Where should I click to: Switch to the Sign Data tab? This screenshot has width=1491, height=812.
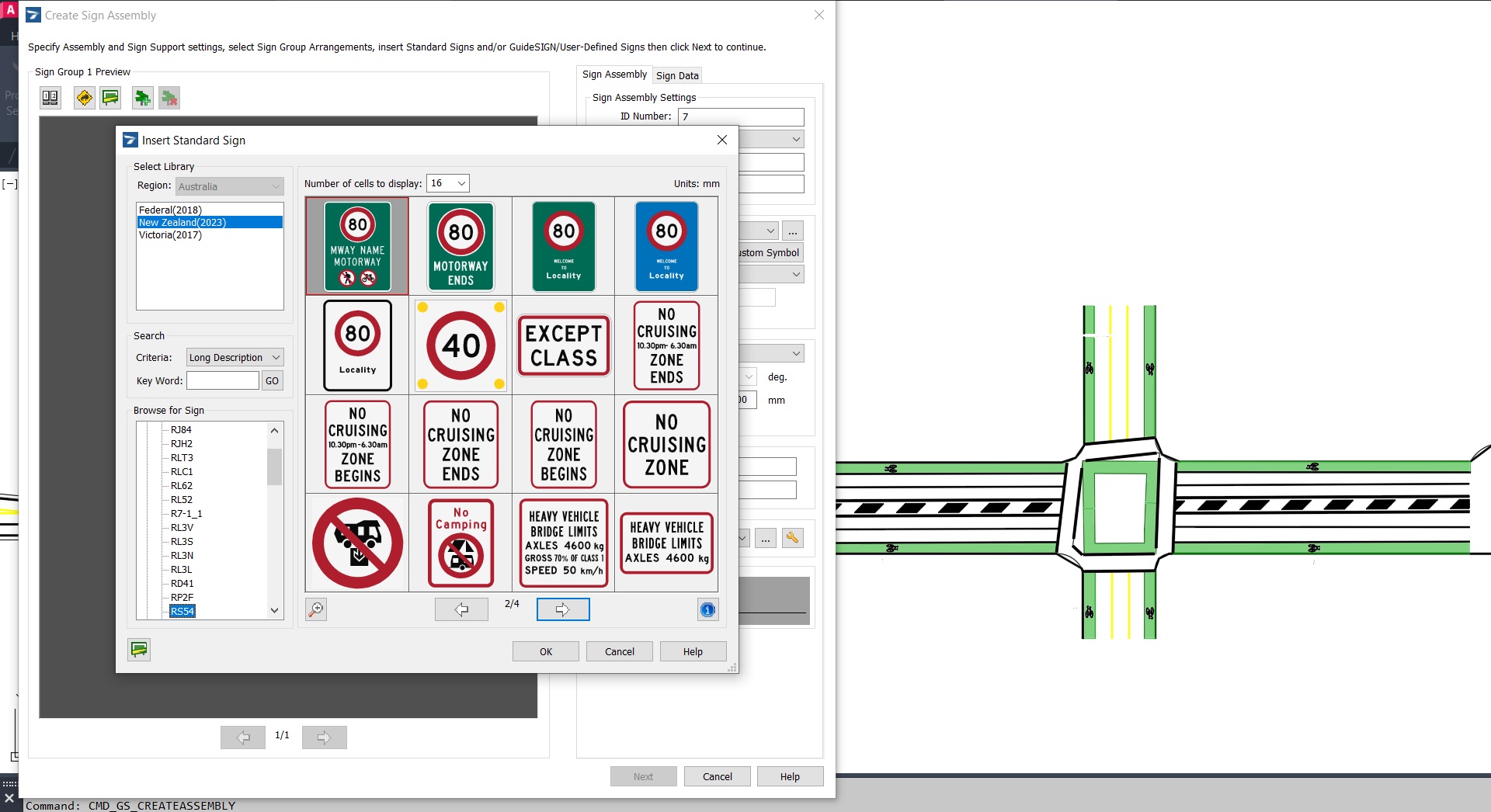click(x=676, y=75)
